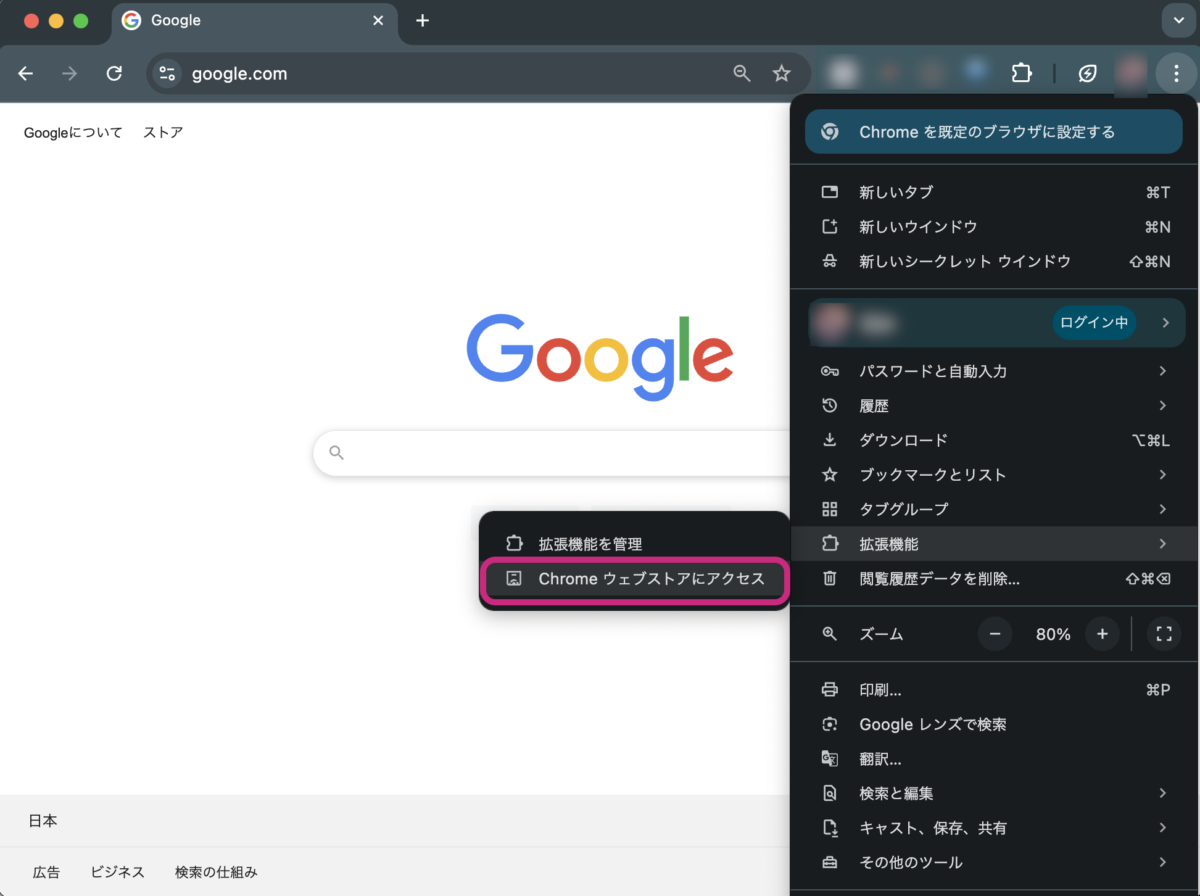
Task: Open the Googleについて link
Action: (x=73, y=132)
